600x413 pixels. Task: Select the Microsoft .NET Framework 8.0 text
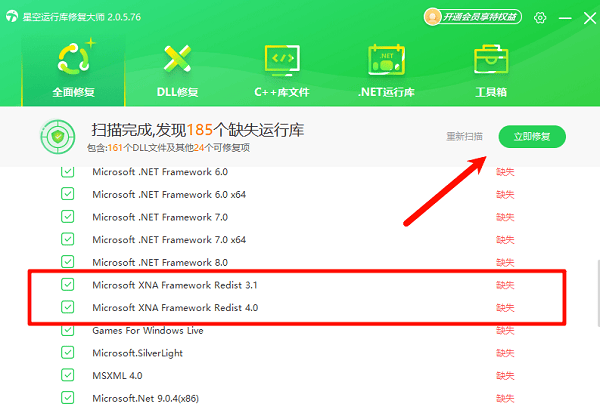pyautogui.click(x=160, y=262)
